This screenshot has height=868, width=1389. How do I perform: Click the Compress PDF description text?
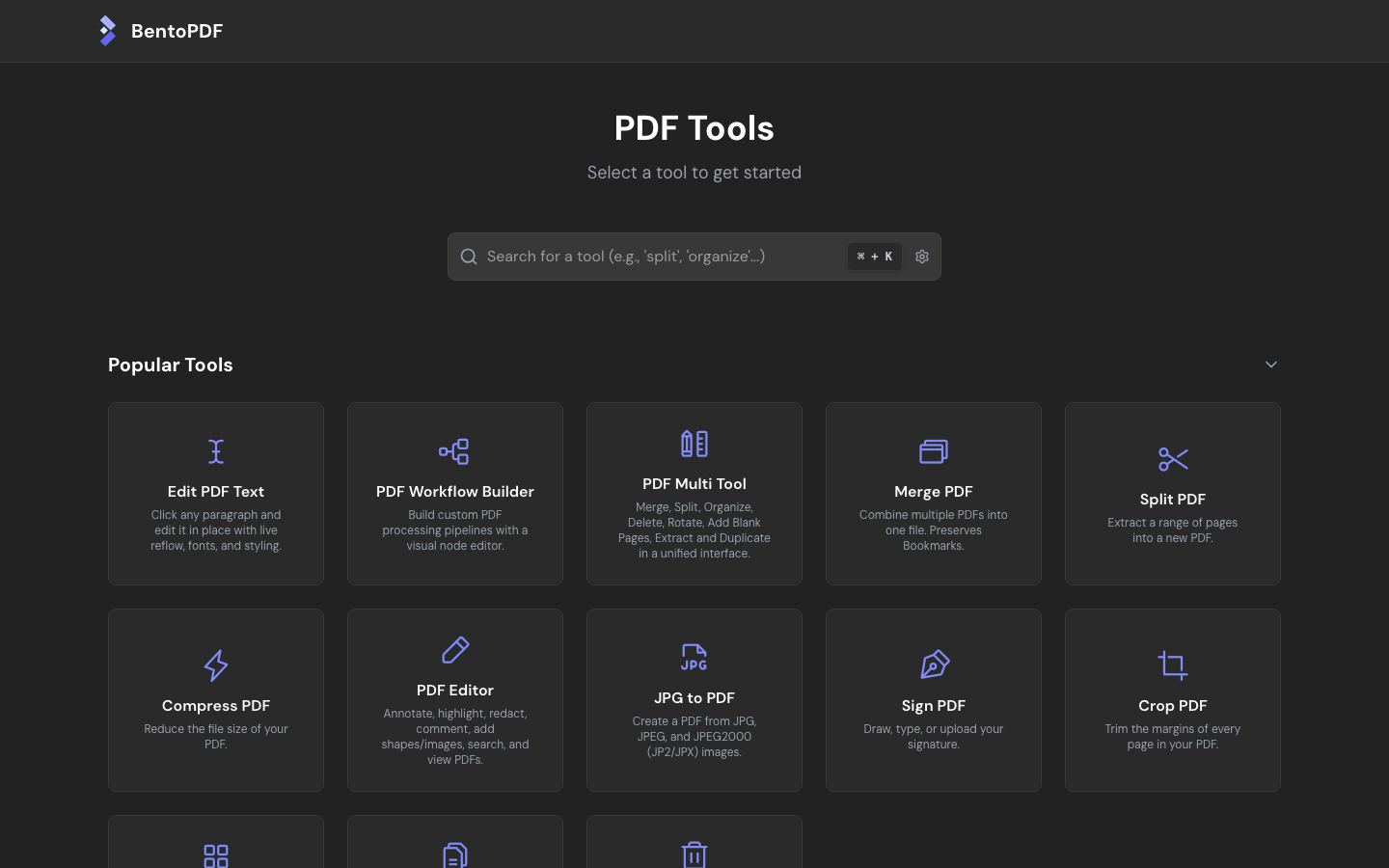(216, 737)
